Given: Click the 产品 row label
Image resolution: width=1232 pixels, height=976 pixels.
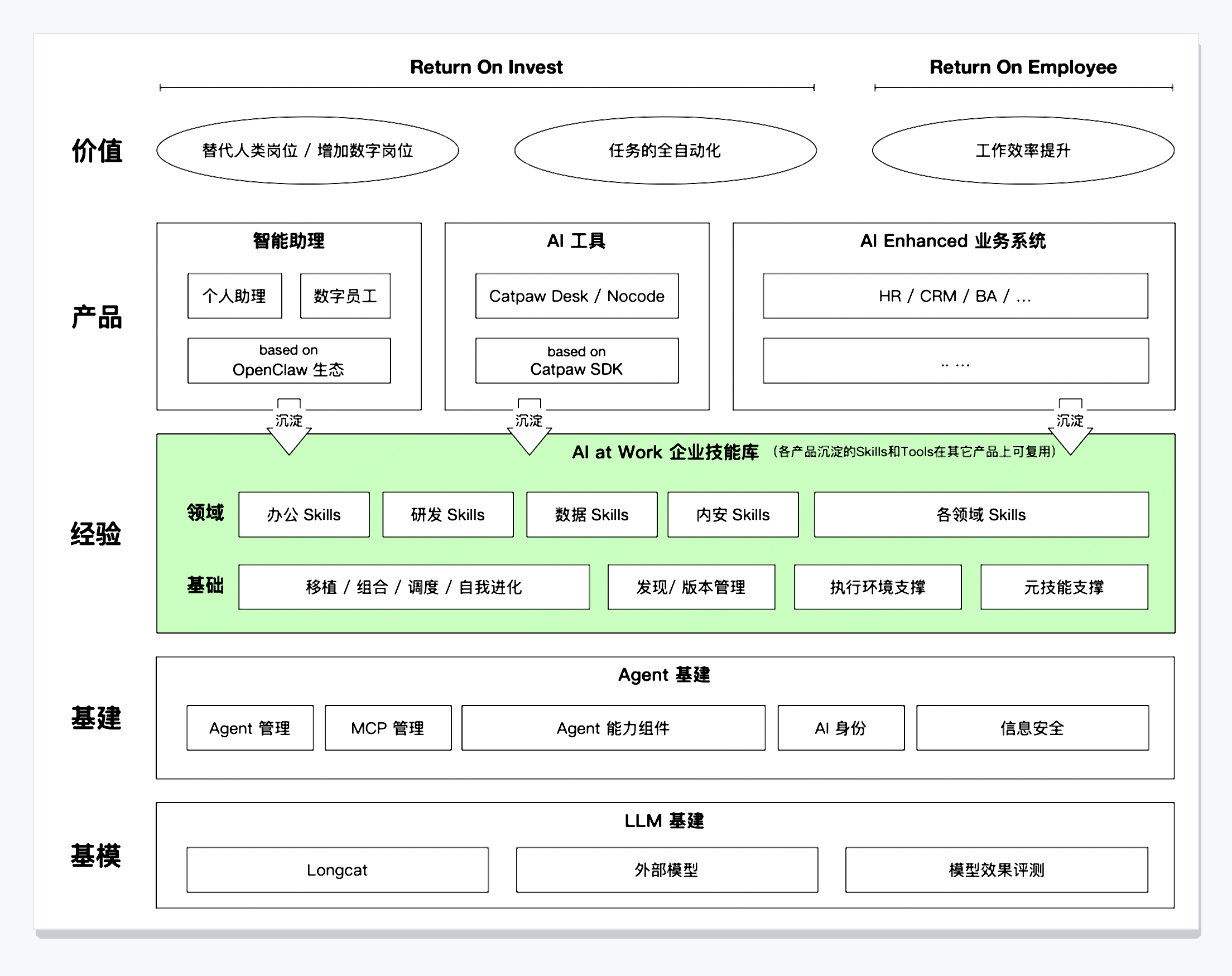Looking at the screenshot, I should [97, 317].
